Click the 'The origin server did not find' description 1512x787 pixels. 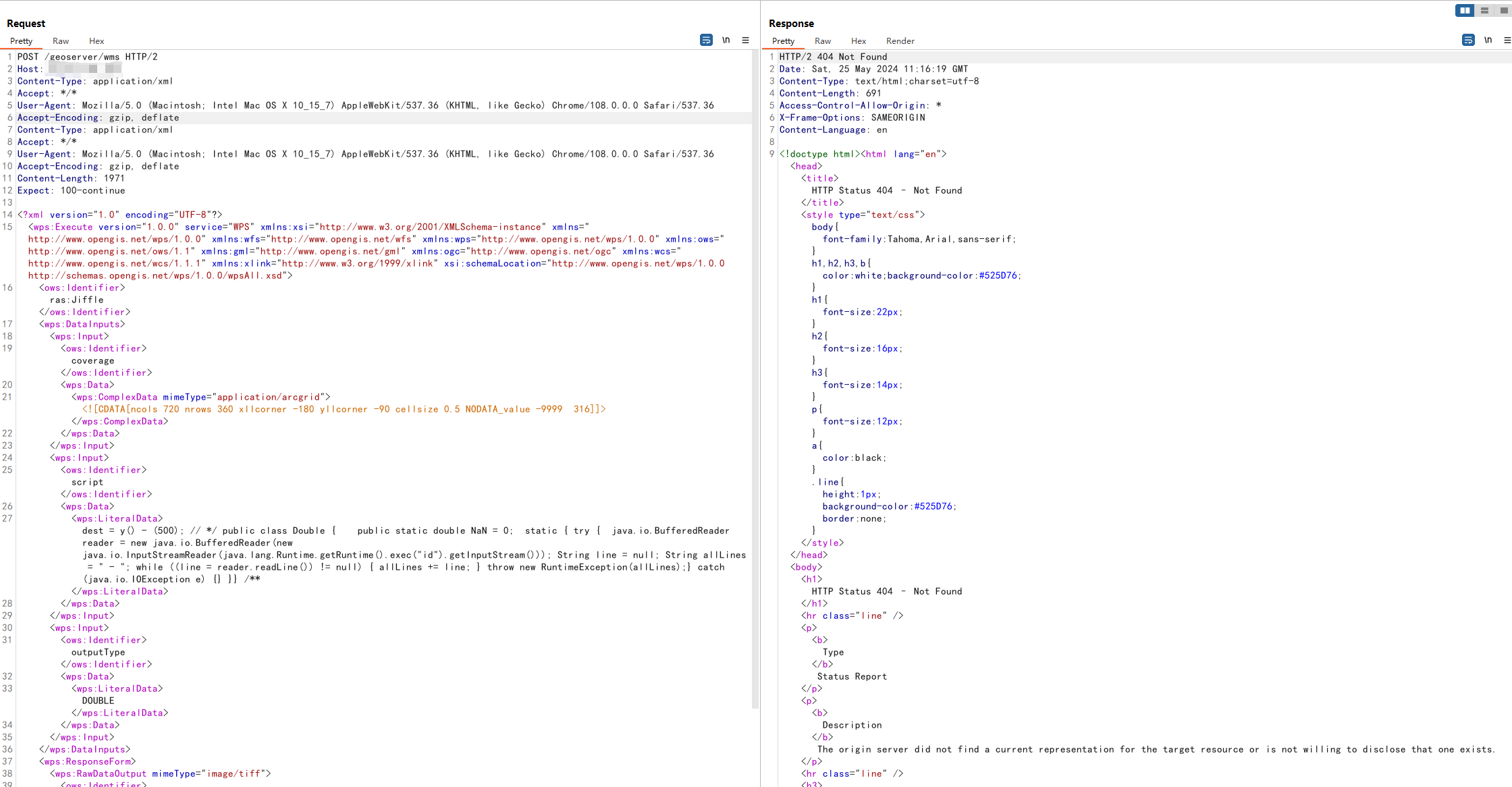coord(1156,749)
